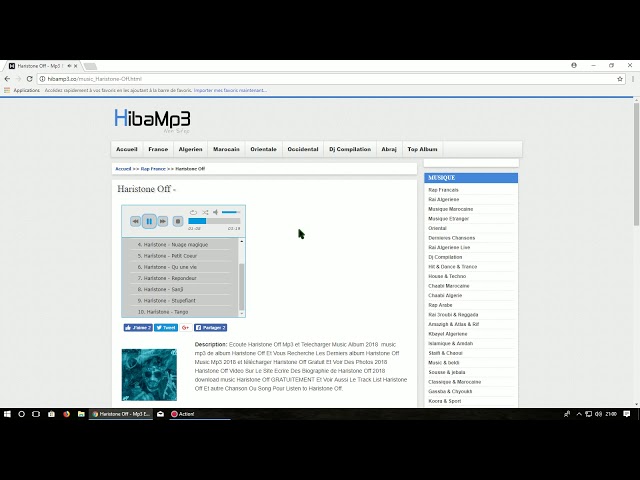
Task: Open the Windows Start menu
Action: 7,414
